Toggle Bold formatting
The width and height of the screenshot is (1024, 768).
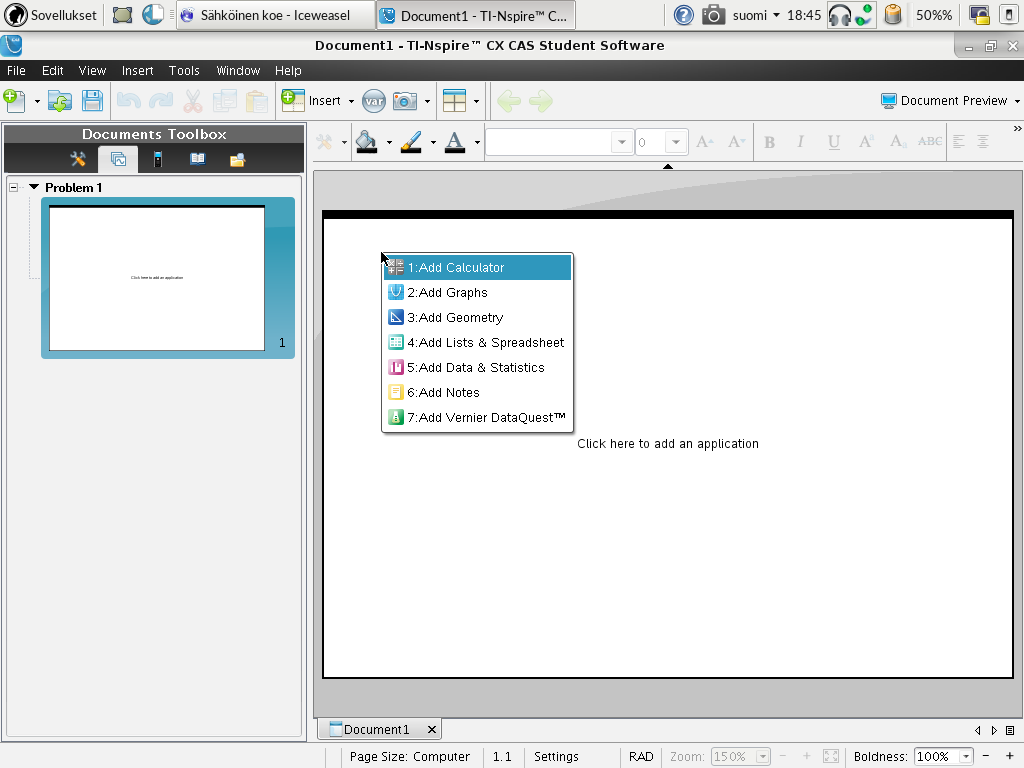[x=769, y=142]
